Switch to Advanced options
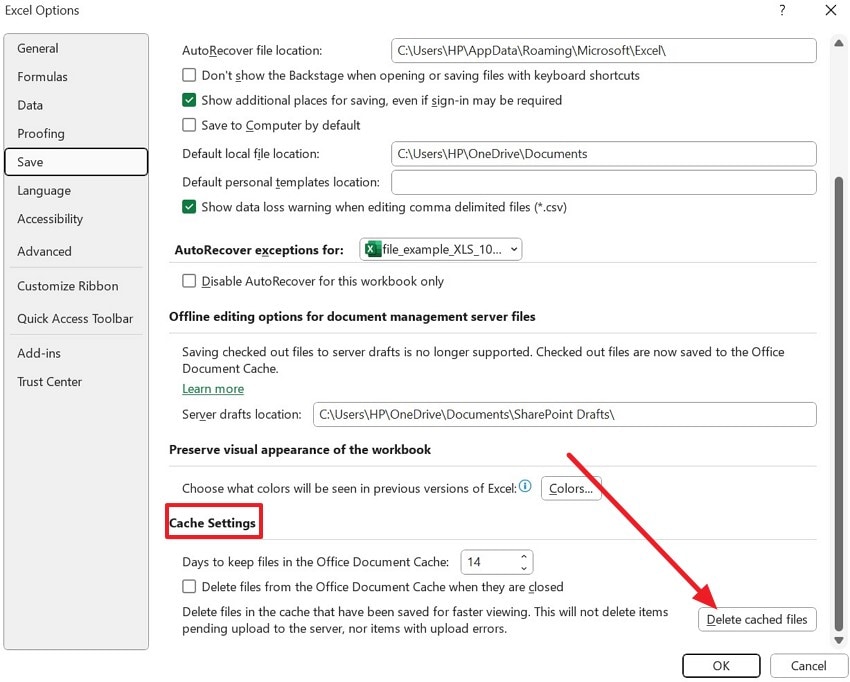 coord(76,251)
